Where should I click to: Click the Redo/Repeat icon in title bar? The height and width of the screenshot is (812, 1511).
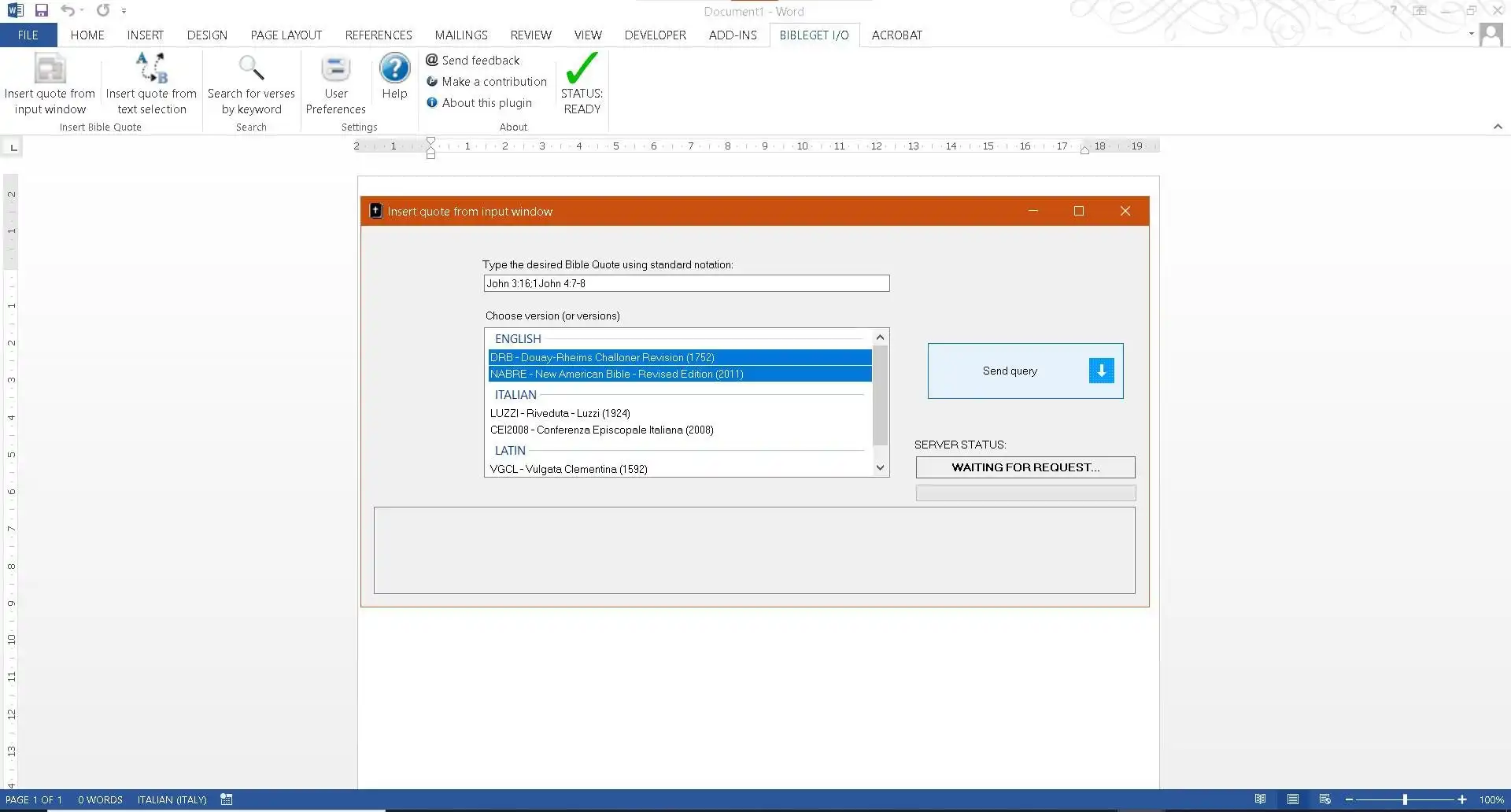103,11
